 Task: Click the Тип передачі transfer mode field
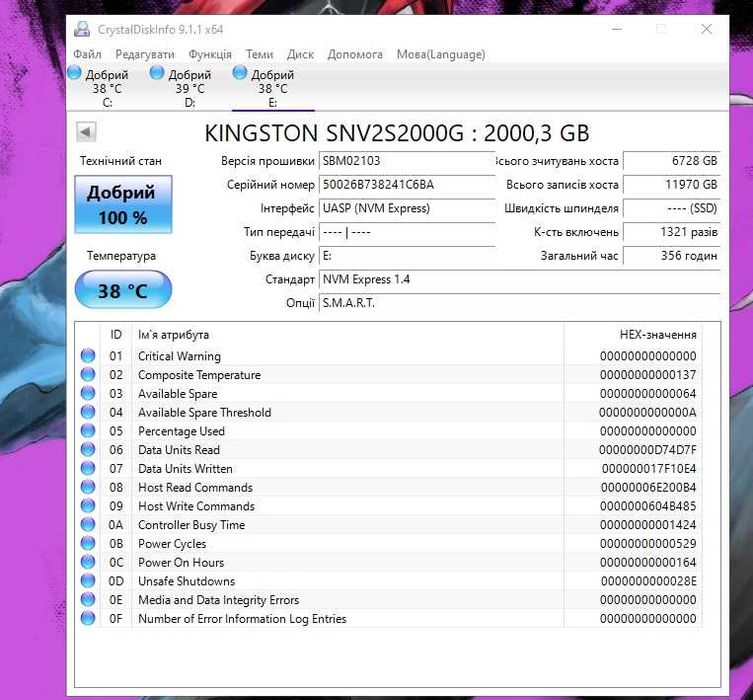pos(406,232)
